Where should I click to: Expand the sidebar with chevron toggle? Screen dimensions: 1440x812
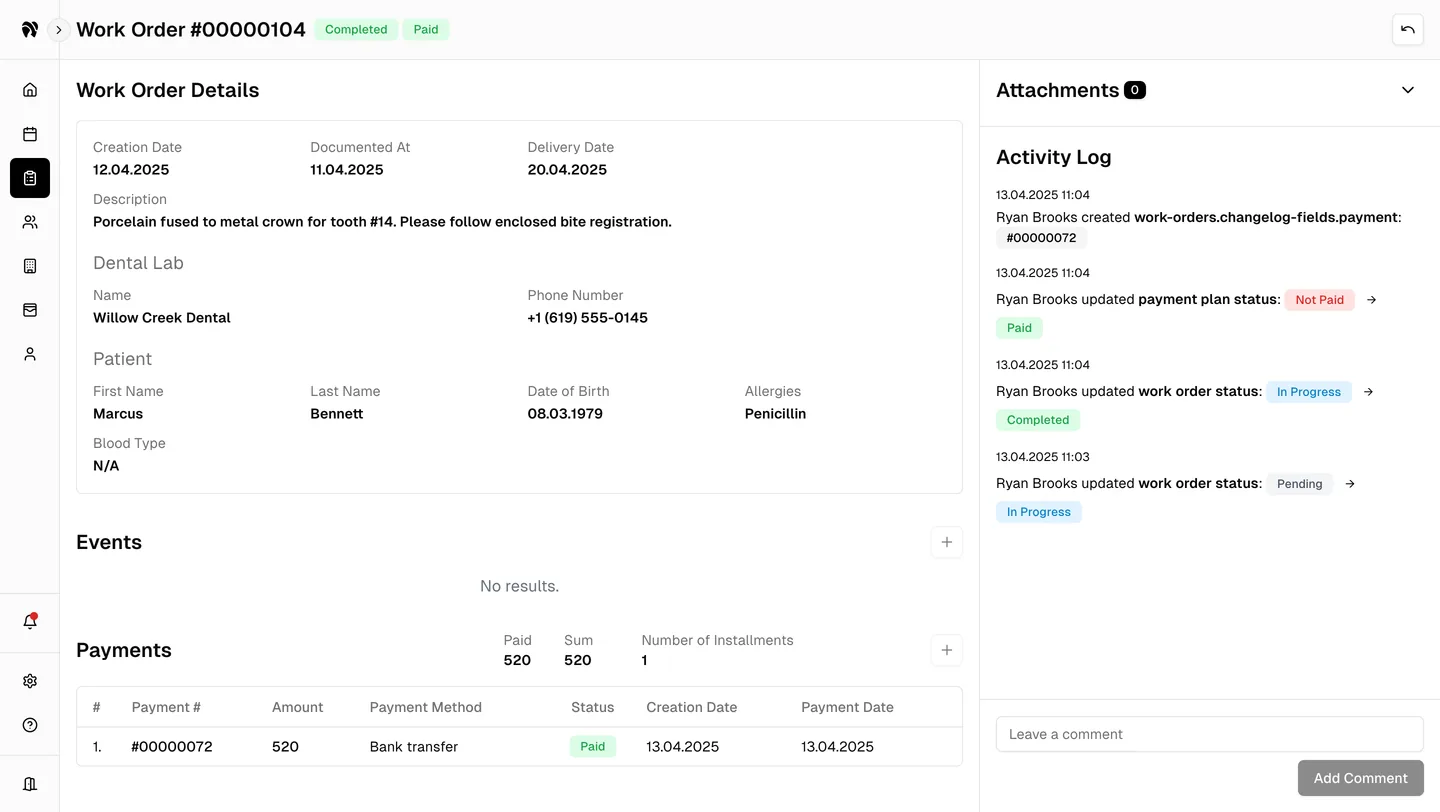[x=59, y=30]
